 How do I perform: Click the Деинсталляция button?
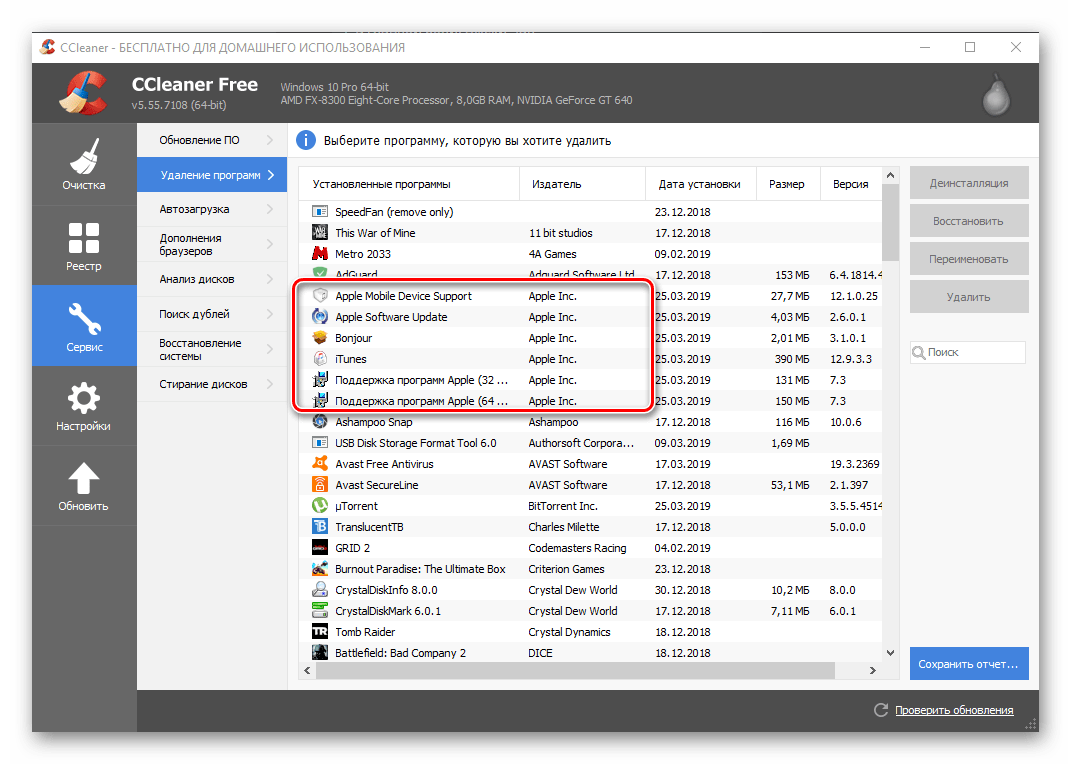point(969,183)
